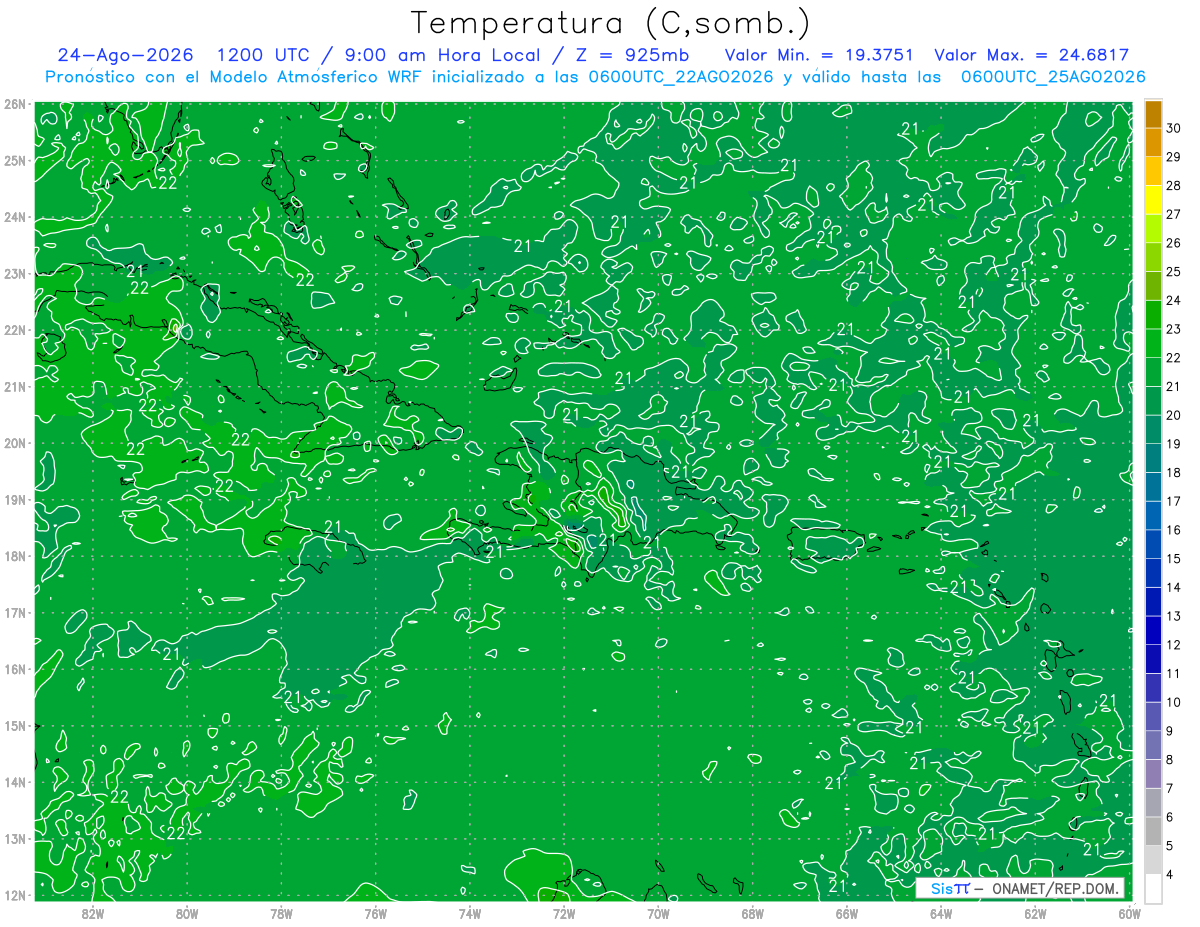Click the "70W" longitude axis label
This screenshot has width=1200, height=927.
point(658,914)
